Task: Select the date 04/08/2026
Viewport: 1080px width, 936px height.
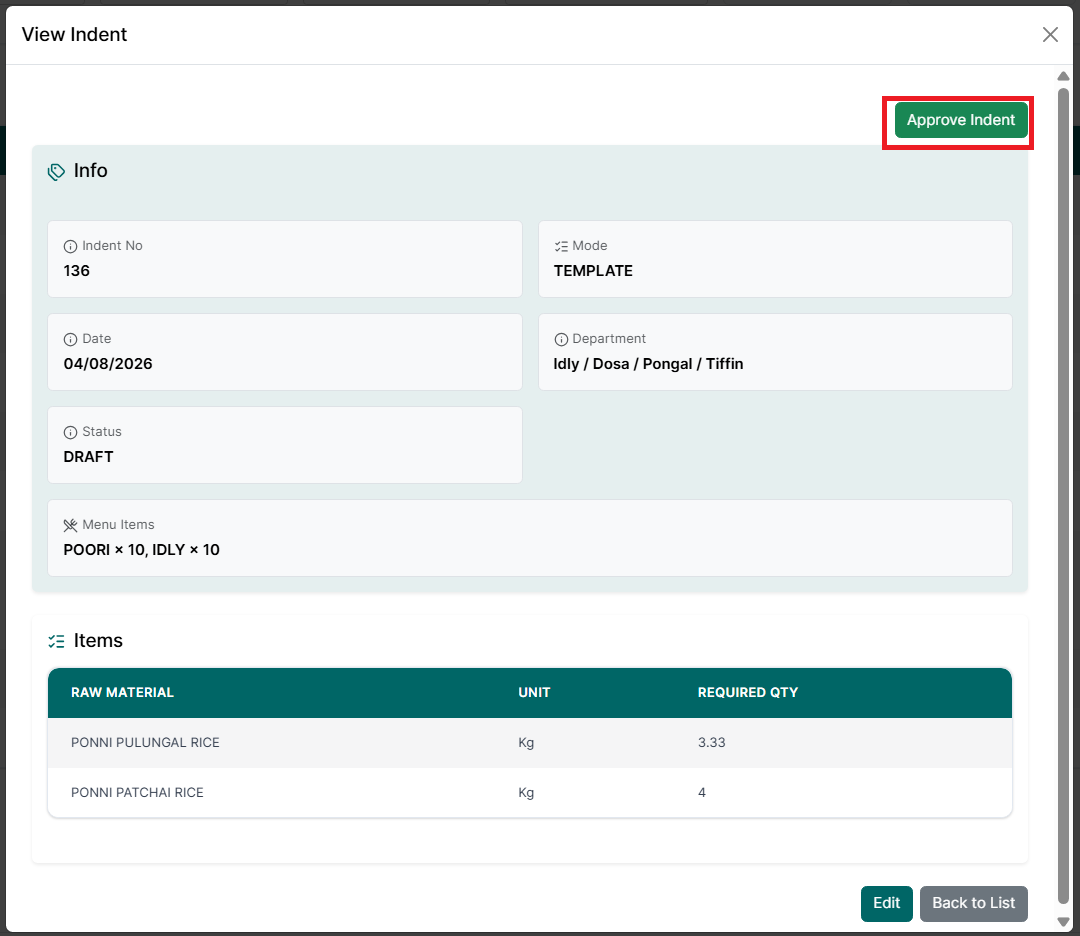Action: 108,364
